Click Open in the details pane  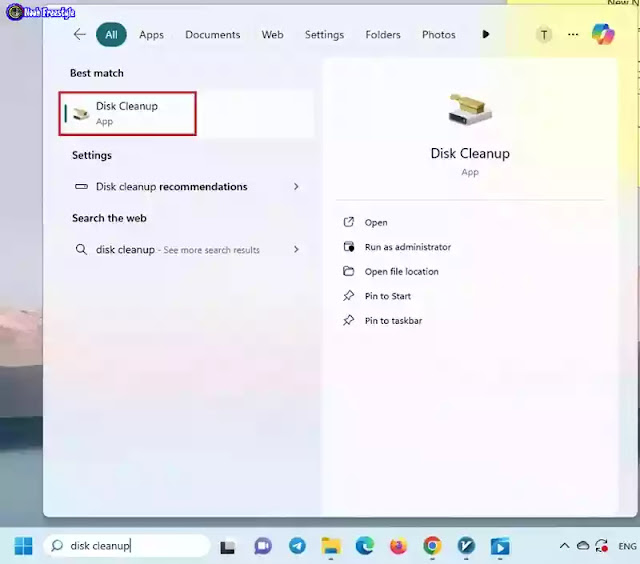(376, 222)
